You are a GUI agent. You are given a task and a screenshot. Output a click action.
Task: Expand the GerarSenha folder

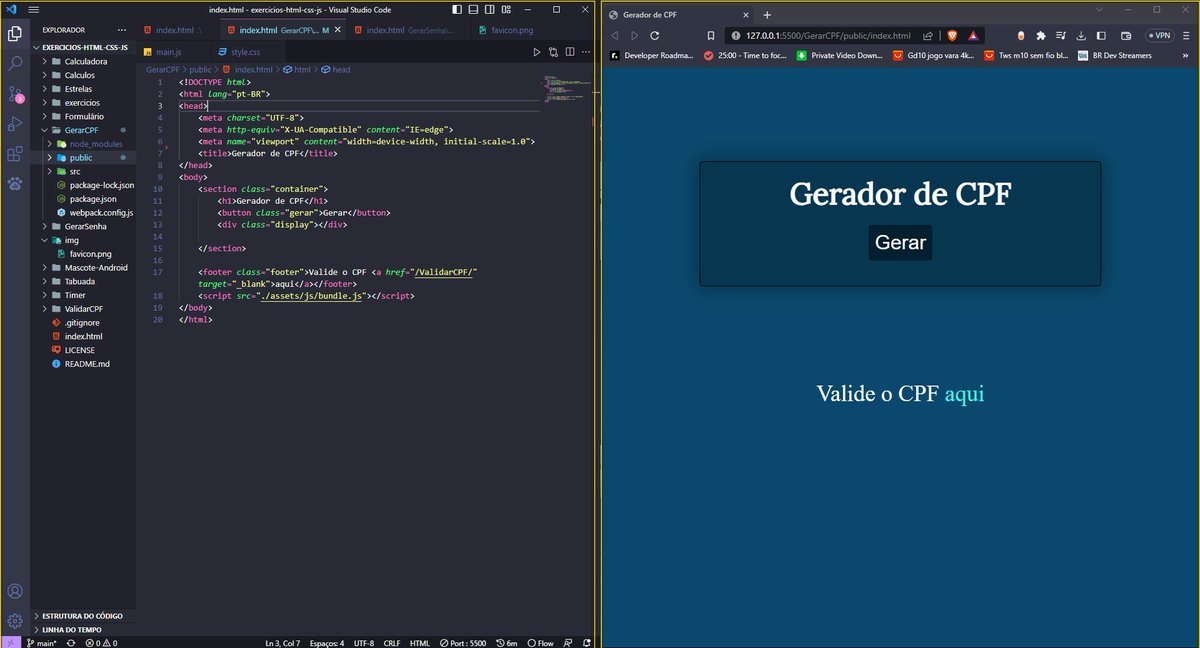85,226
